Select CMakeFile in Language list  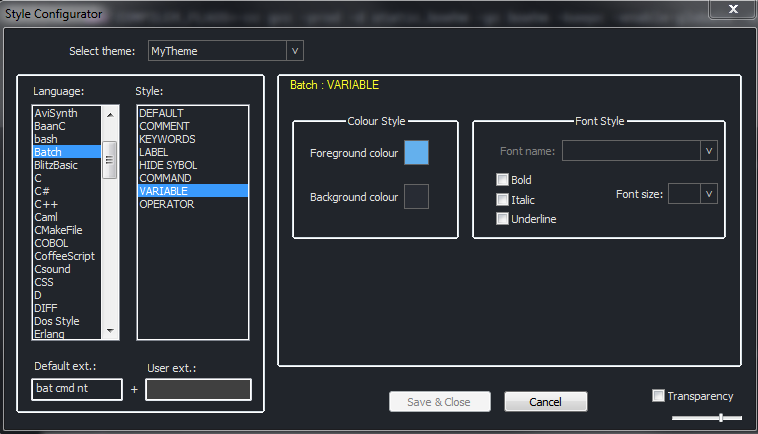[x=67, y=231]
